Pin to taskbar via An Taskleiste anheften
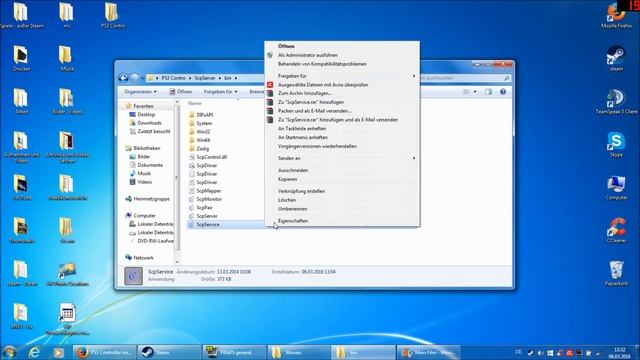Viewport: 640px width, 360px height. (302, 129)
